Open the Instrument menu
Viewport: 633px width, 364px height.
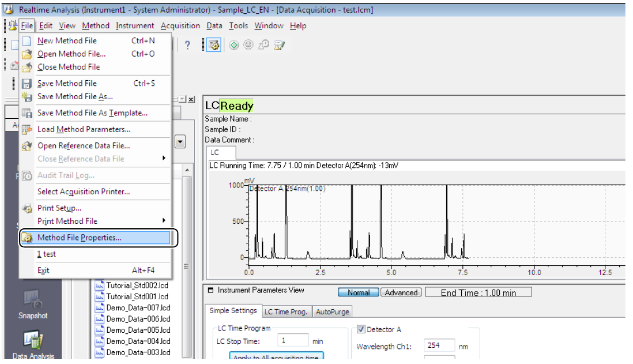coord(135,26)
